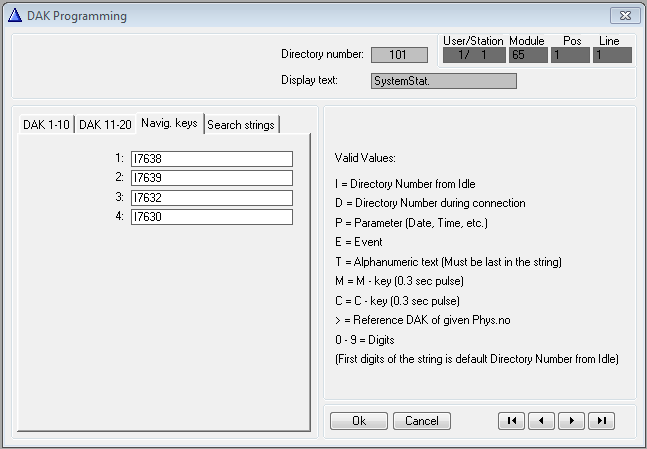Select the Navig. keys tab
Image resolution: width=647 pixels, height=449 pixels.
tap(169, 123)
